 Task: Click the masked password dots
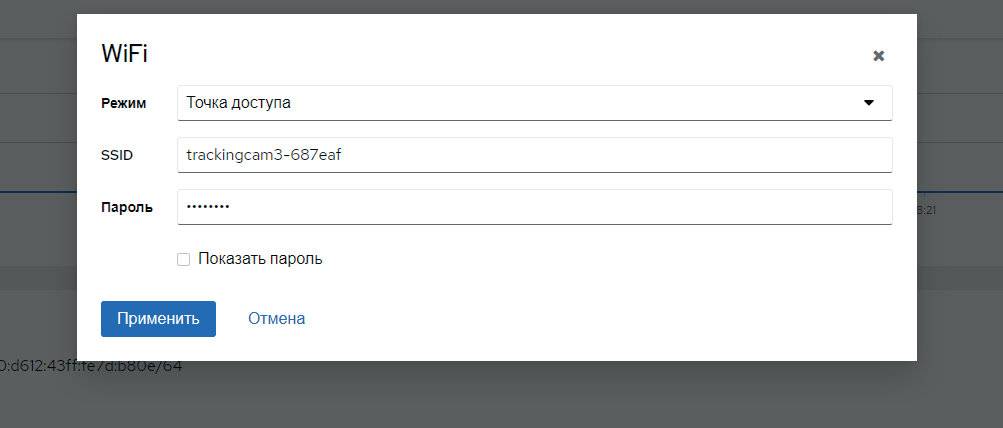point(208,207)
